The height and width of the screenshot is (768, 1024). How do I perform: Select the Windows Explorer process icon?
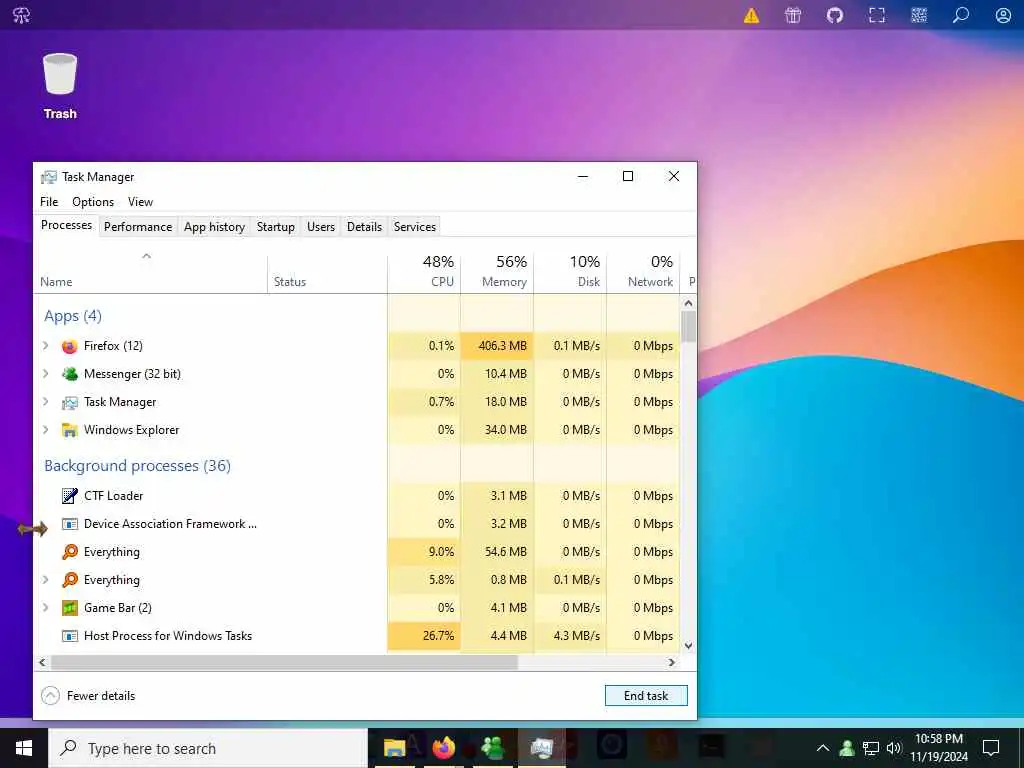69,430
